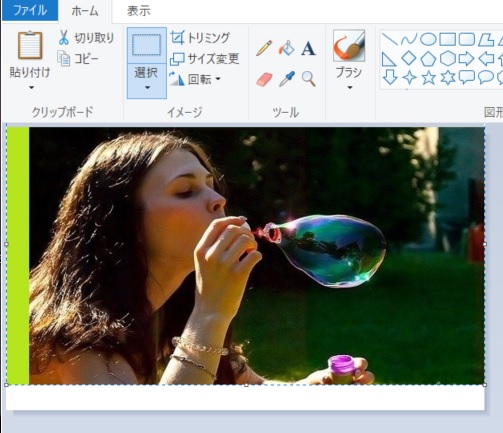Select the Pencil tool
Screen dimensions: 503x433
click(264, 48)
